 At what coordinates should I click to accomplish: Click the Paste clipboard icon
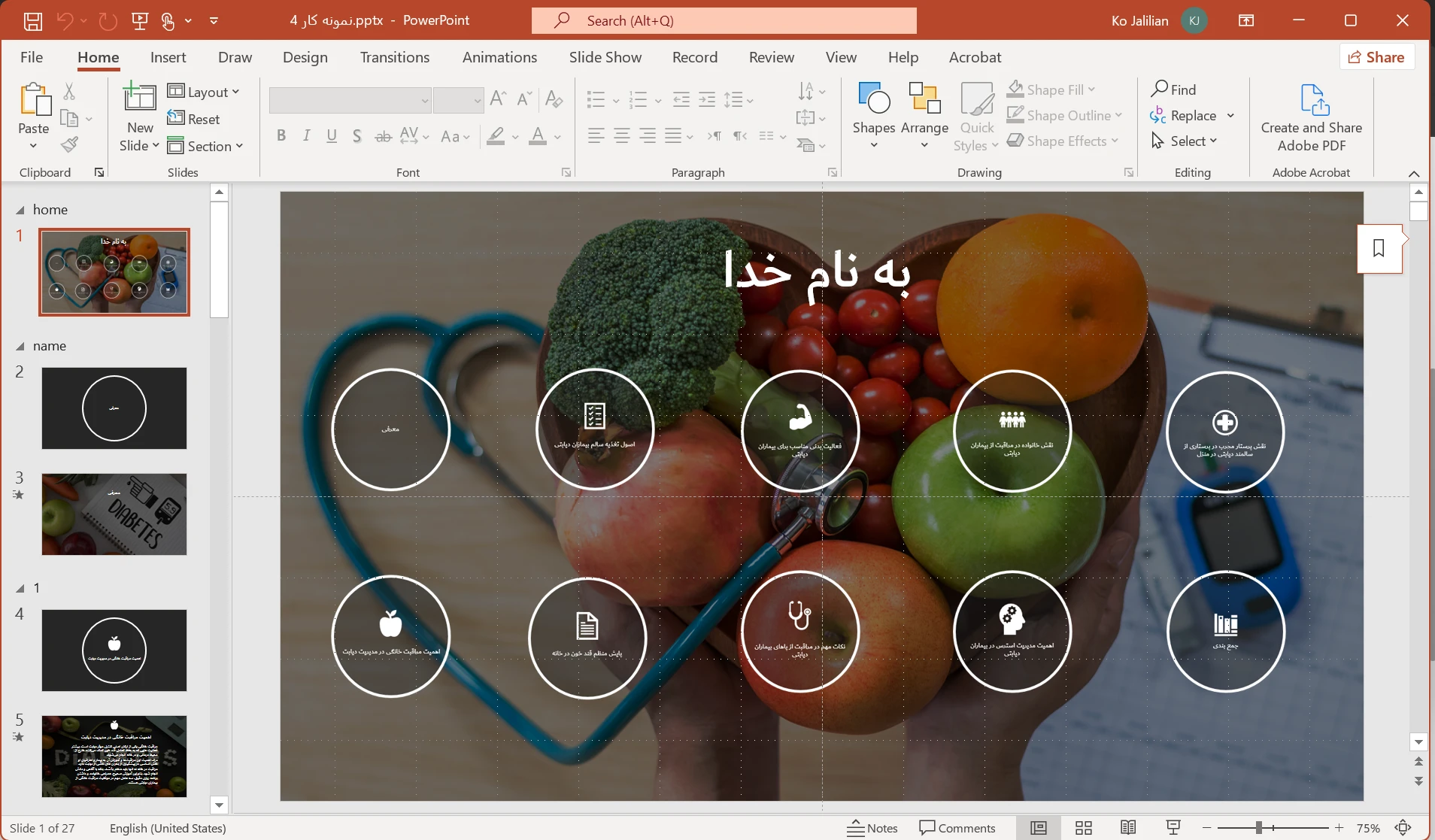pyautogui.click(x=35, y=99)
